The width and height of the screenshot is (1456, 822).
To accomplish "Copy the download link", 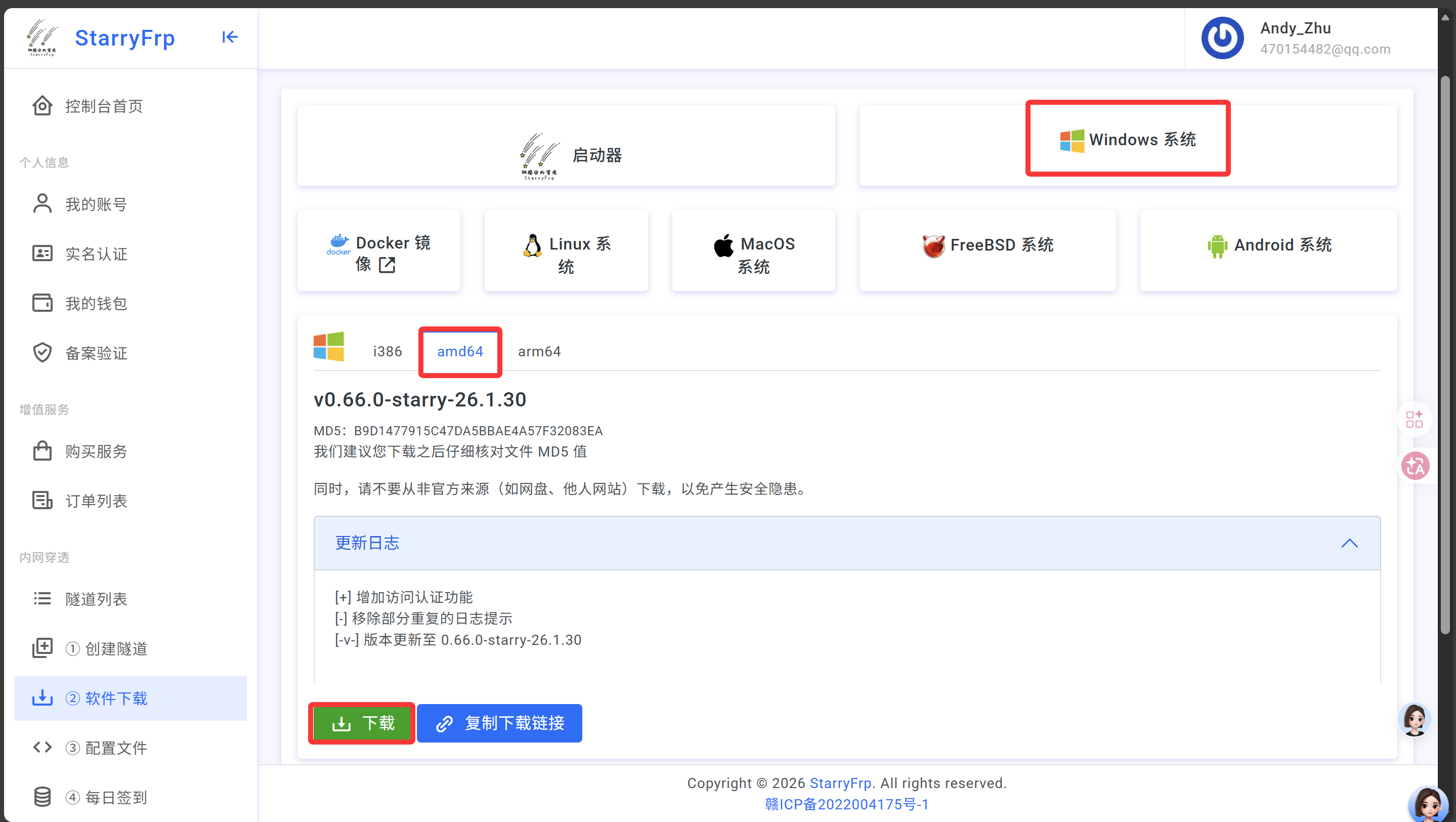I will (500, 723).
